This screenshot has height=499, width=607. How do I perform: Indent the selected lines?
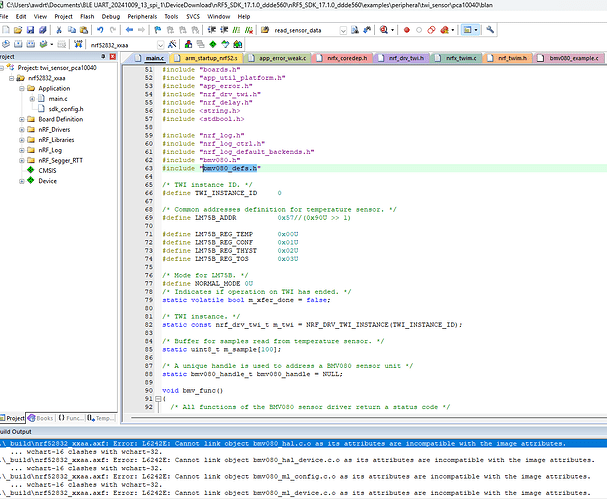coord(212,30)
